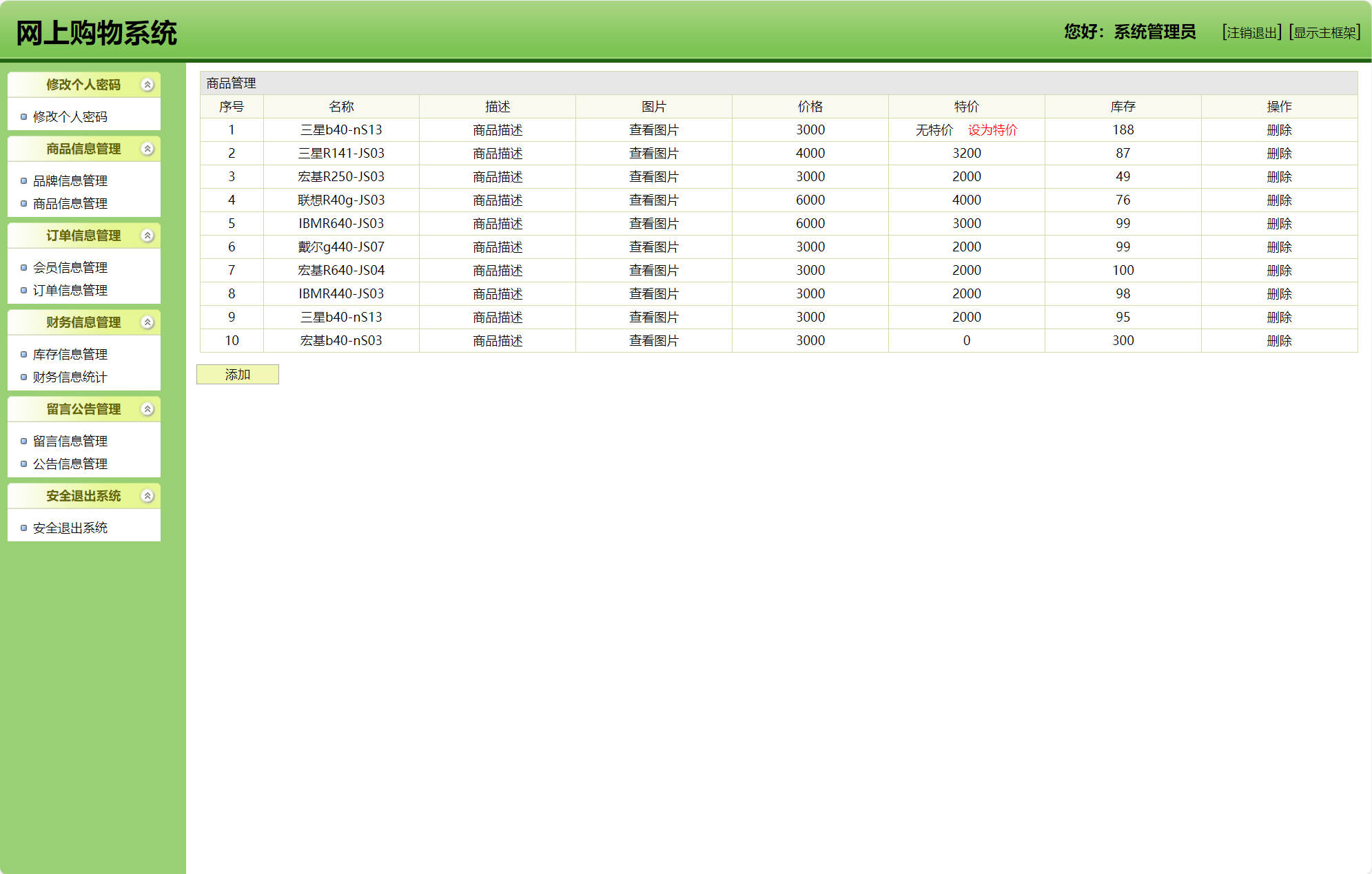Open 库存信息管理 in the sidebar
Screen dimensions: 1372x874
(x=70, y=354)
